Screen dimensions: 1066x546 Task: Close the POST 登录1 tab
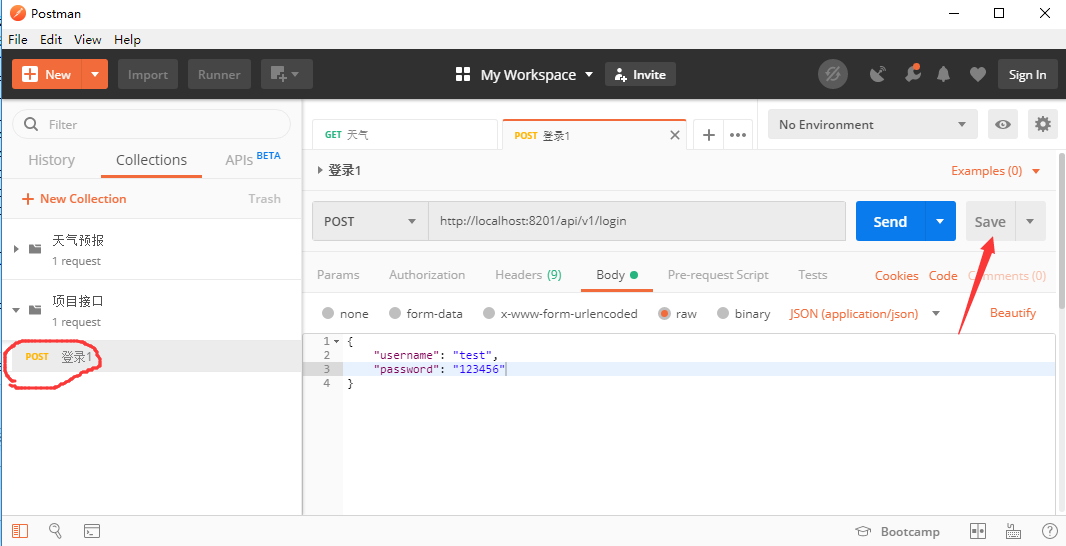[675, 135]
